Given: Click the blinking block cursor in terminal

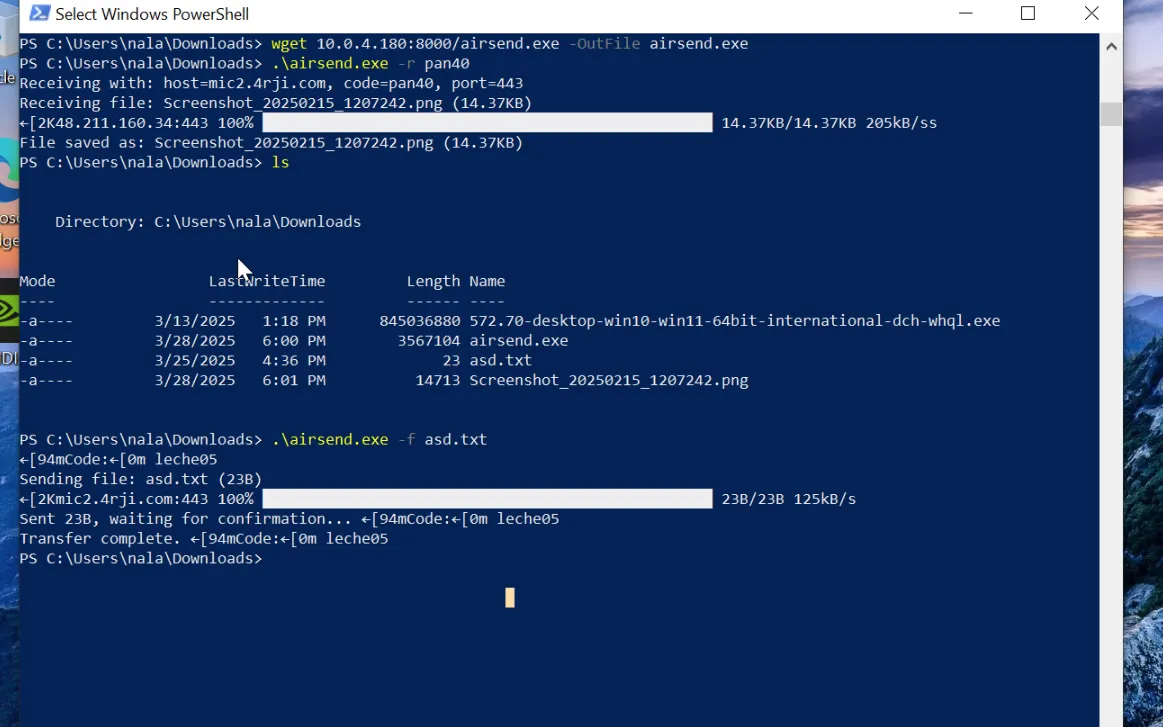Looking at the screenshot, I should point(510,598).
